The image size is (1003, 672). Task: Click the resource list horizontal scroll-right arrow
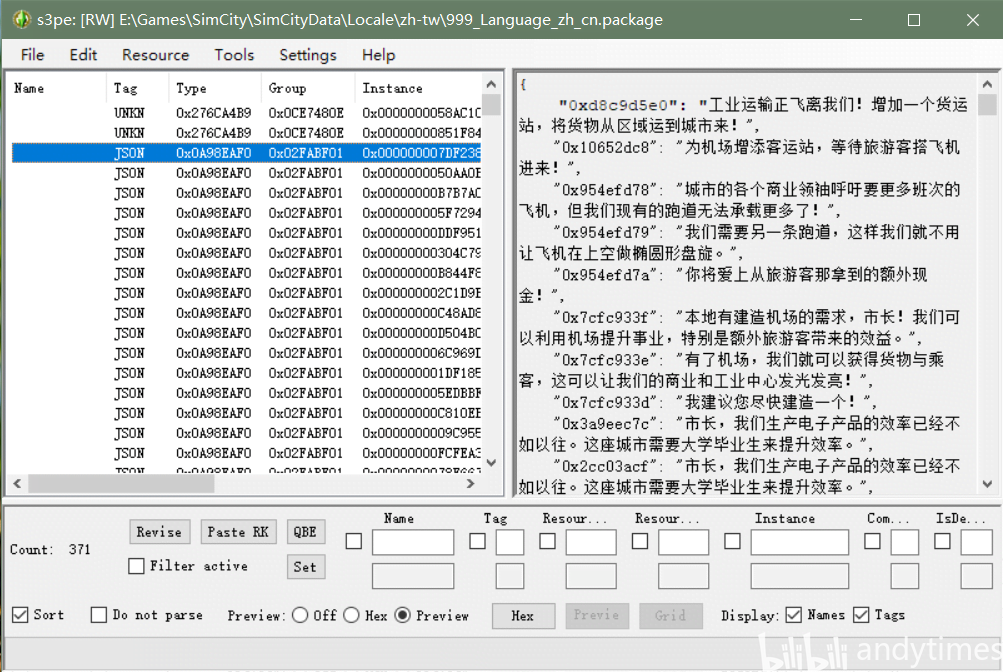[x=471, y=484]
